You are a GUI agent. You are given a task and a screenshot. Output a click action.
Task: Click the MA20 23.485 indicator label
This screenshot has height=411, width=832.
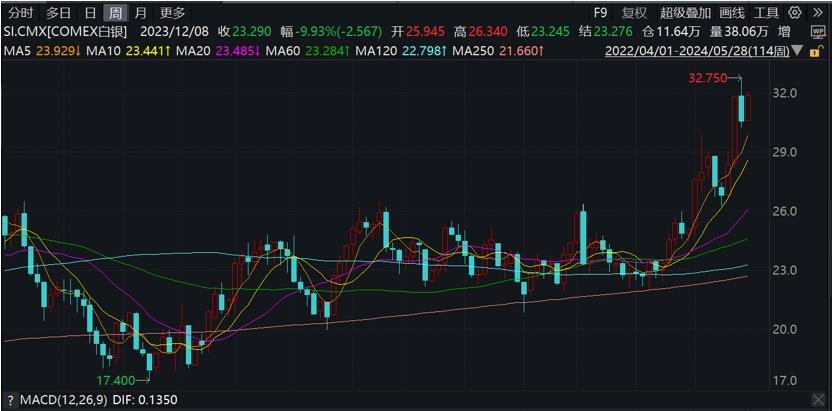click(216, 52)
